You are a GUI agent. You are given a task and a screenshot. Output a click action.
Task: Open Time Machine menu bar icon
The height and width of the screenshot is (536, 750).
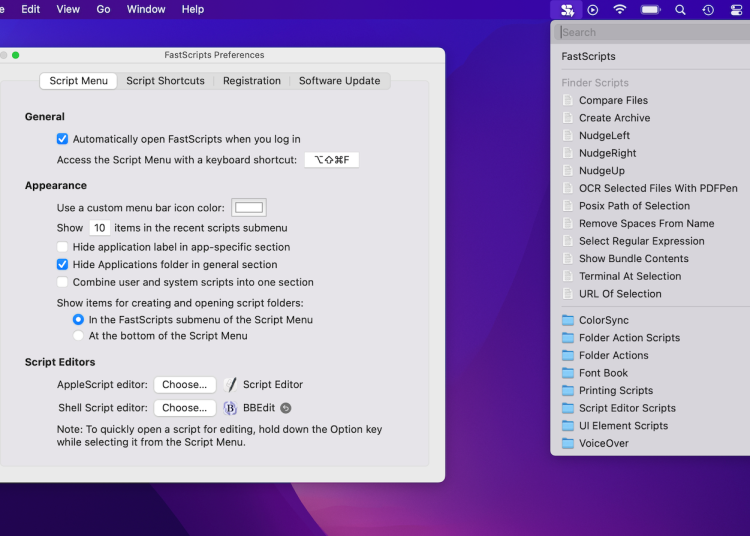[708, 10]
